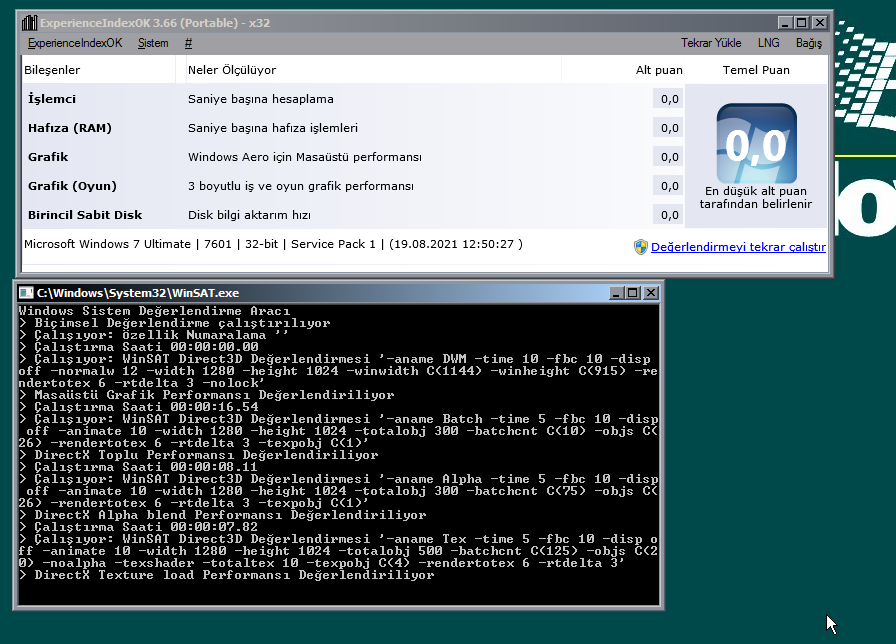Select the Hafıza (RAM) row
Screen dimensions: 896x644
click(x=353, y=128)
